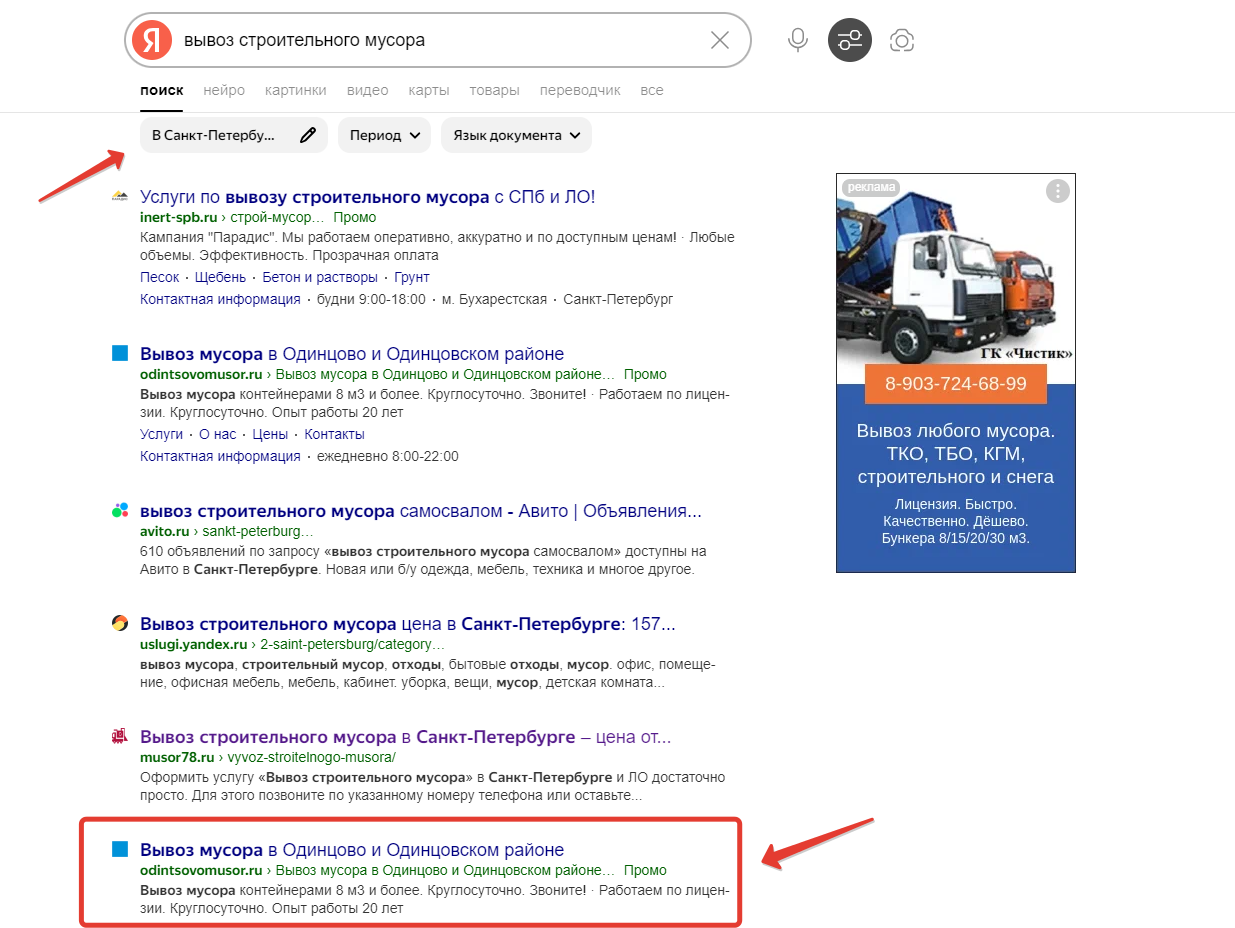Expand the Период dropdown
The height and width of the screenshot is (928, 1235).
point(385,135)
